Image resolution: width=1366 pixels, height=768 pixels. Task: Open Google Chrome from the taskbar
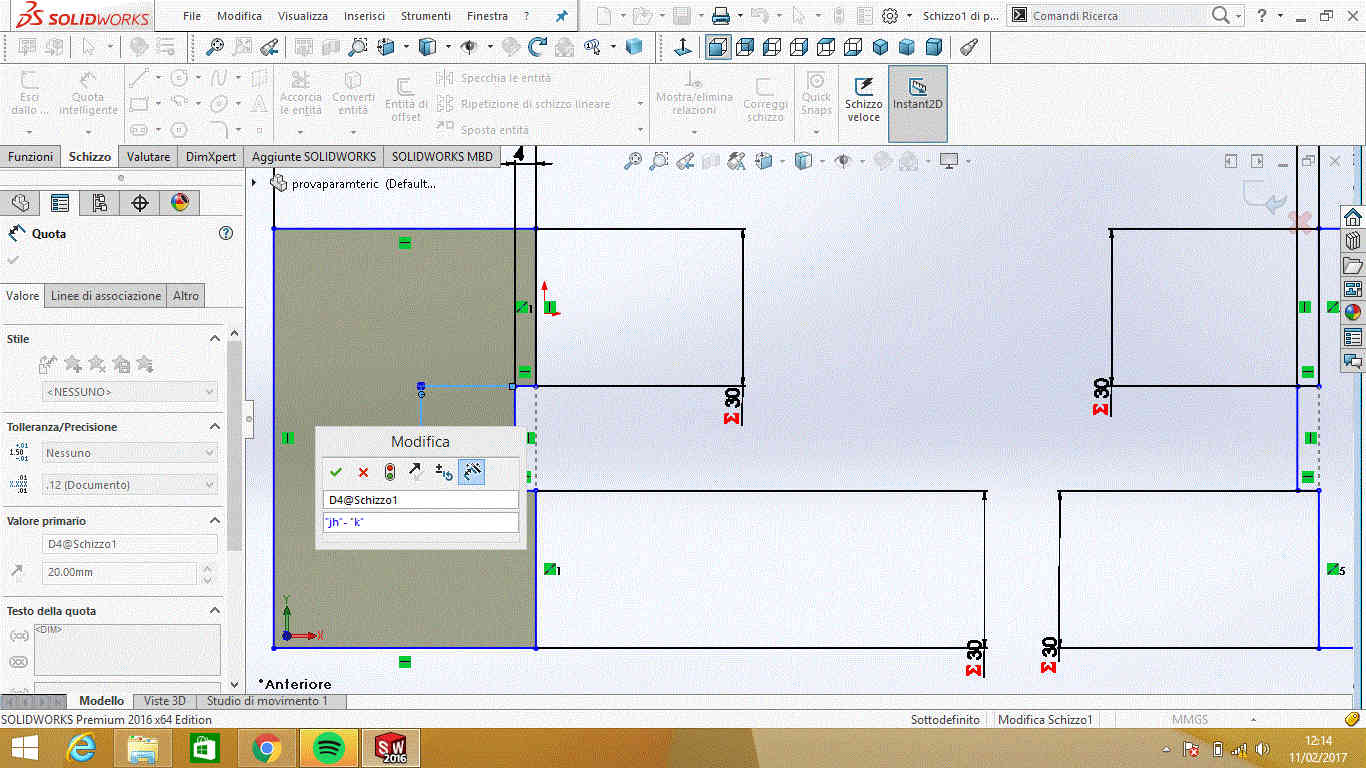[266, 748]
